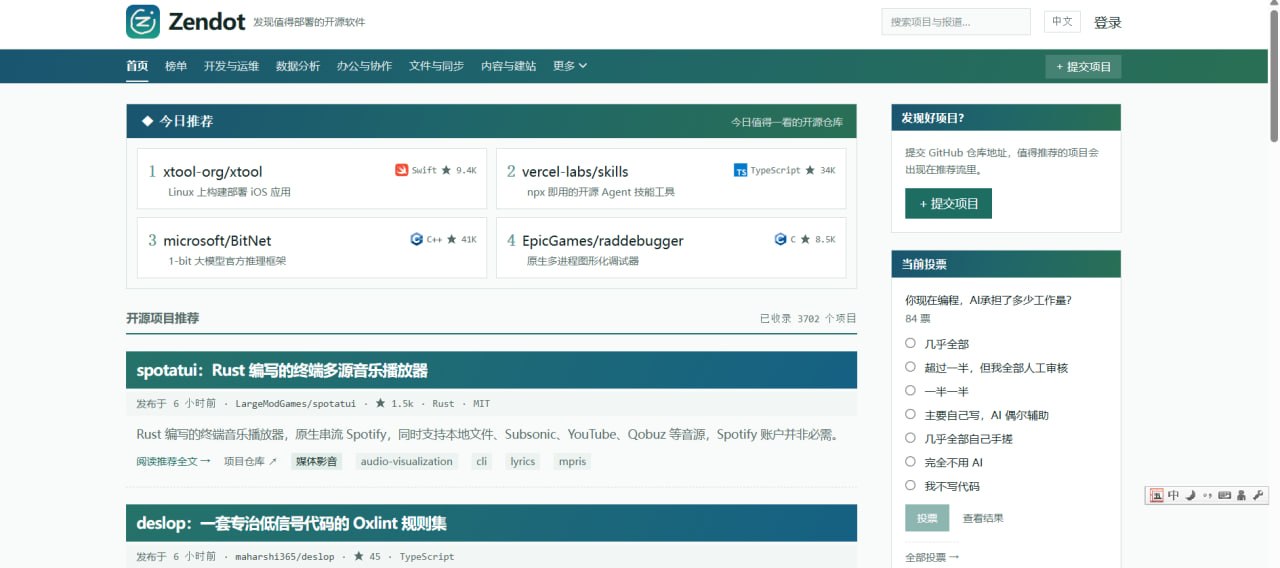Click the diamond icon before 今日推荐

[148, 121]
